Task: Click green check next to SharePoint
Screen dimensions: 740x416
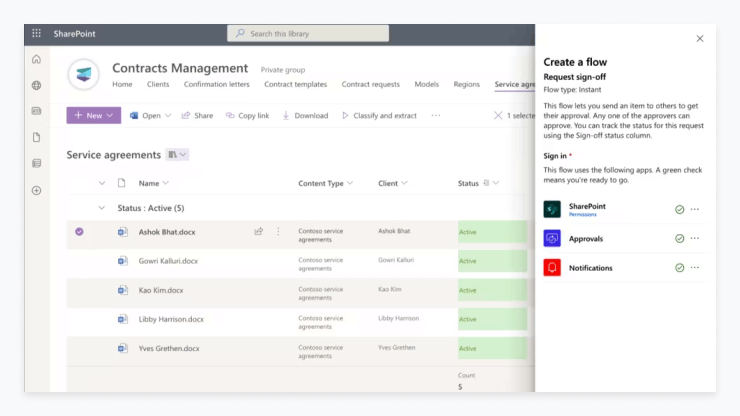Action: (680, 209)
